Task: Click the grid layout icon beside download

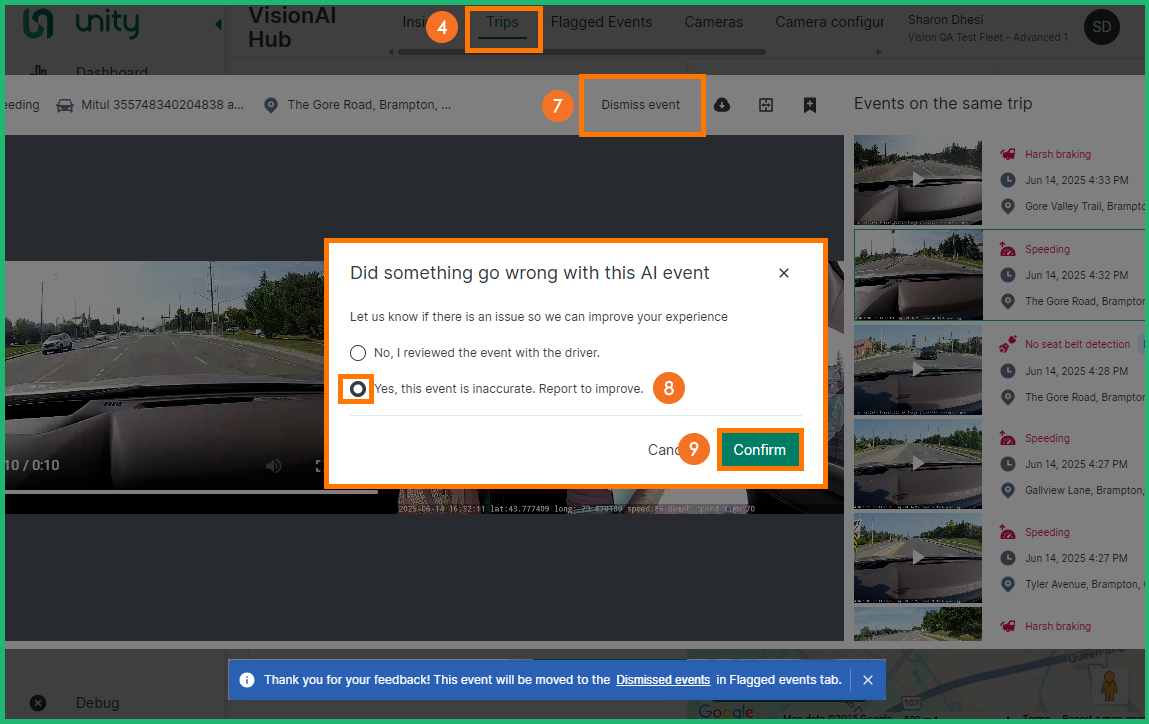Action: [766, 105]
